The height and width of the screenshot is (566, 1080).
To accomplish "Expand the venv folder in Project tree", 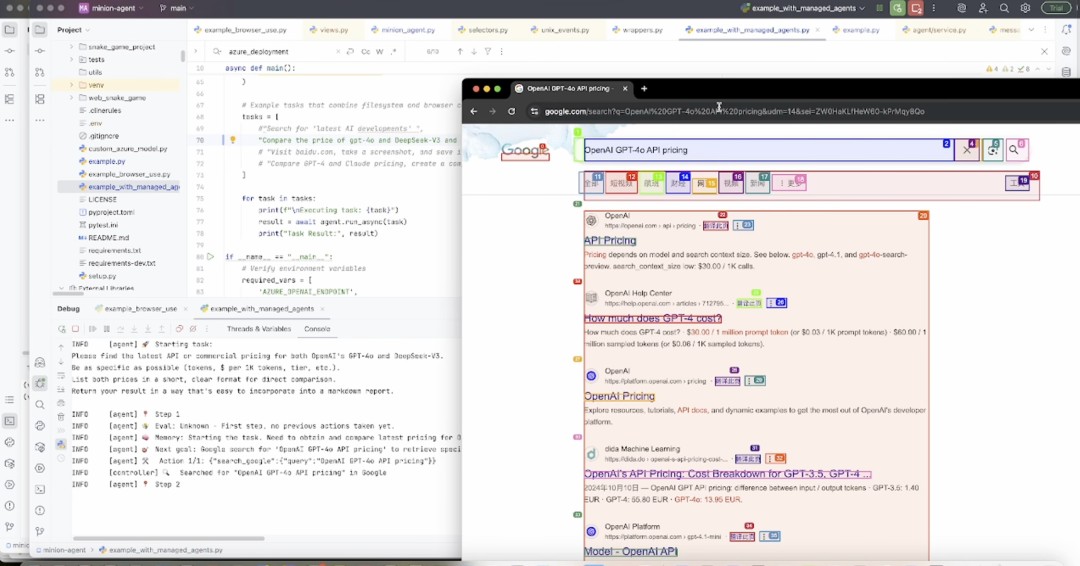I will coord(72,85).
